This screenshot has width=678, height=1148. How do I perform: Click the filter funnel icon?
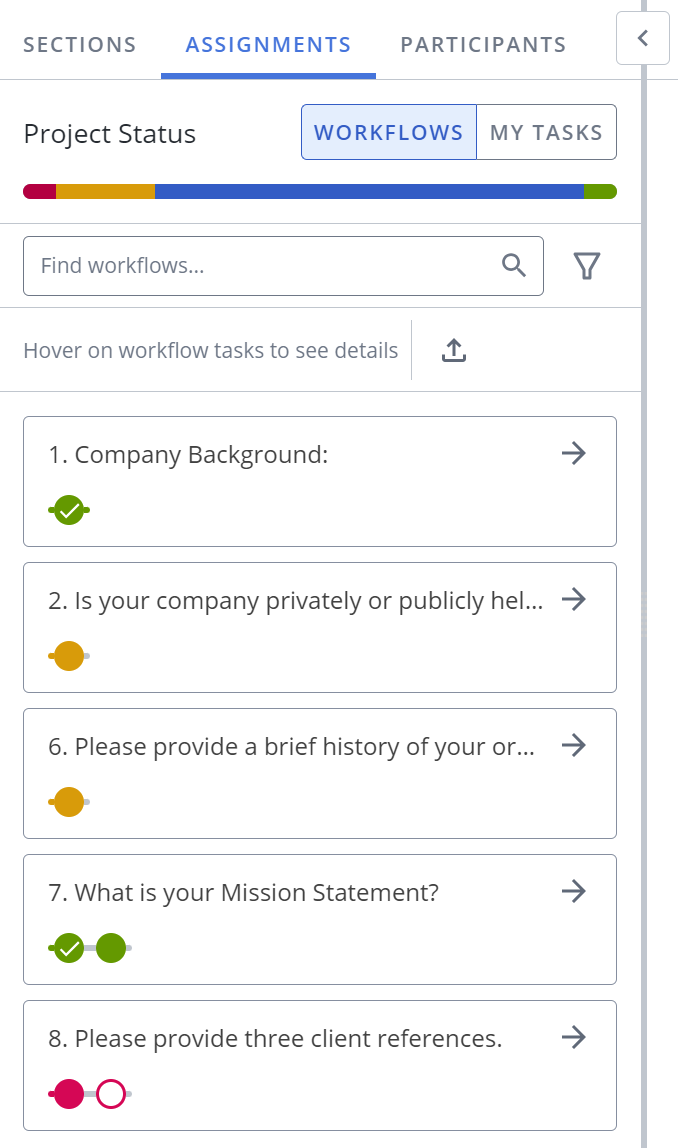tap(586, 266)
